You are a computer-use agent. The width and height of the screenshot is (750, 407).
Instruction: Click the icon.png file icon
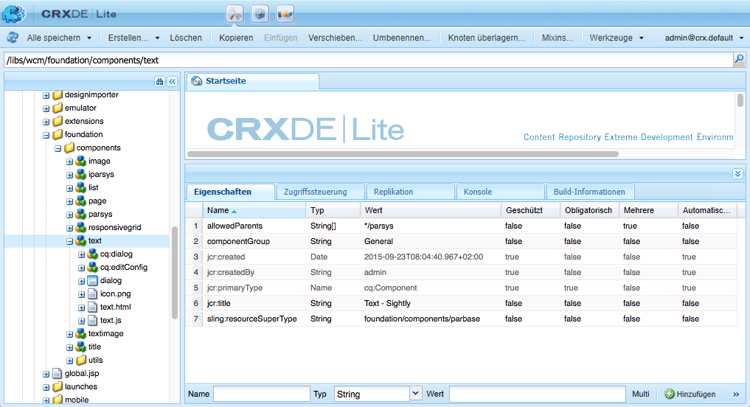(92, 294)
